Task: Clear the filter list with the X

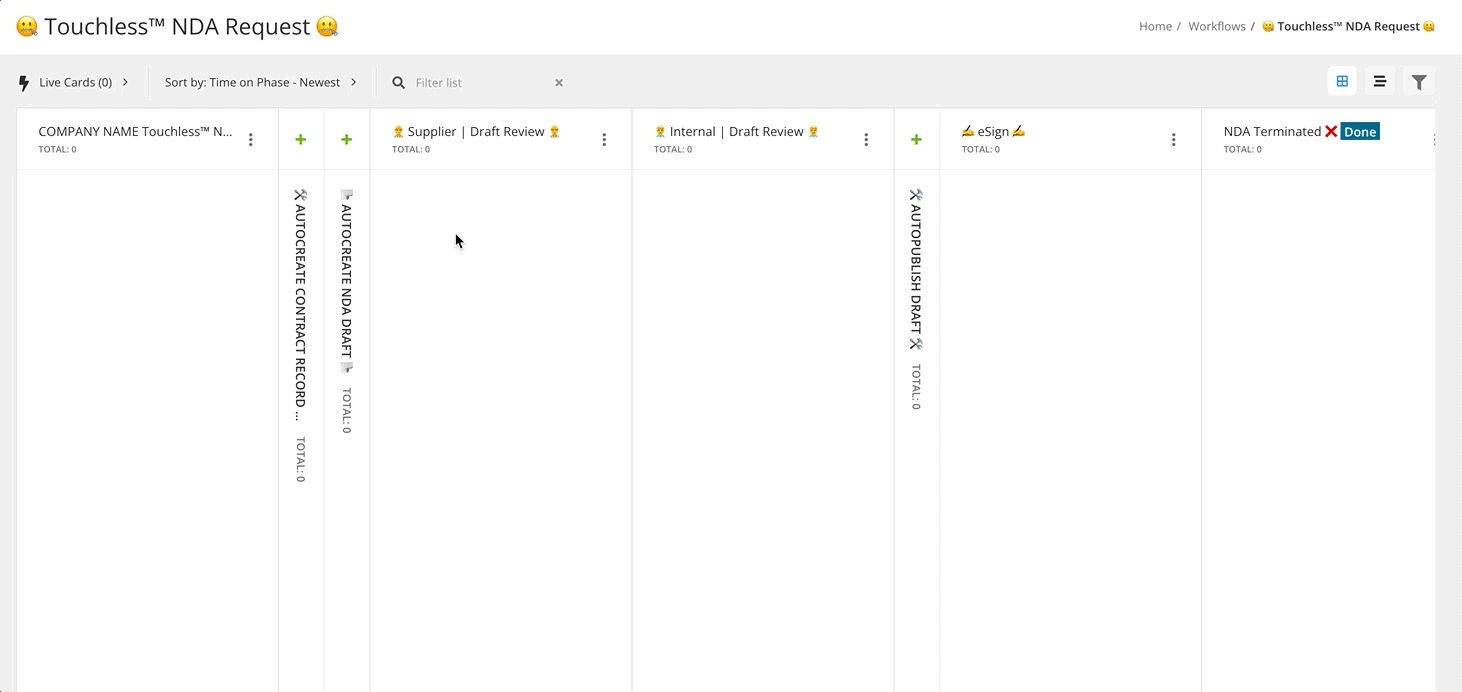Action: tap(559, 83)
